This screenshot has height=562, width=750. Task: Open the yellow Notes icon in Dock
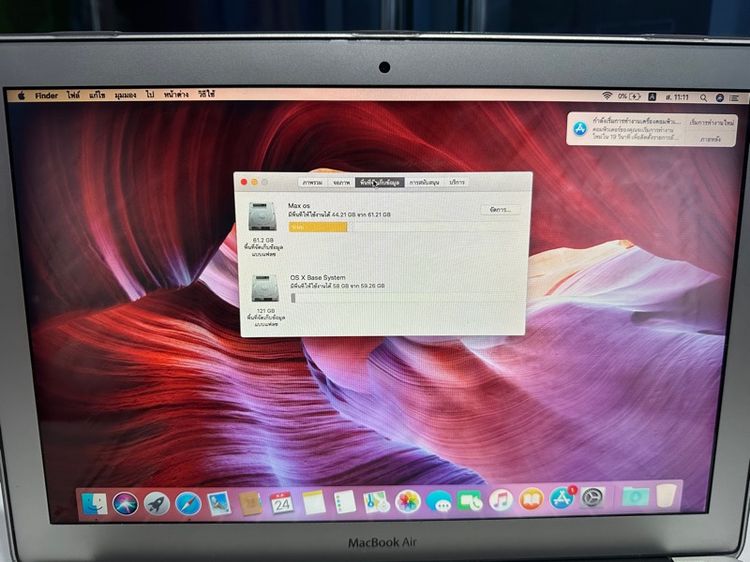314,503
